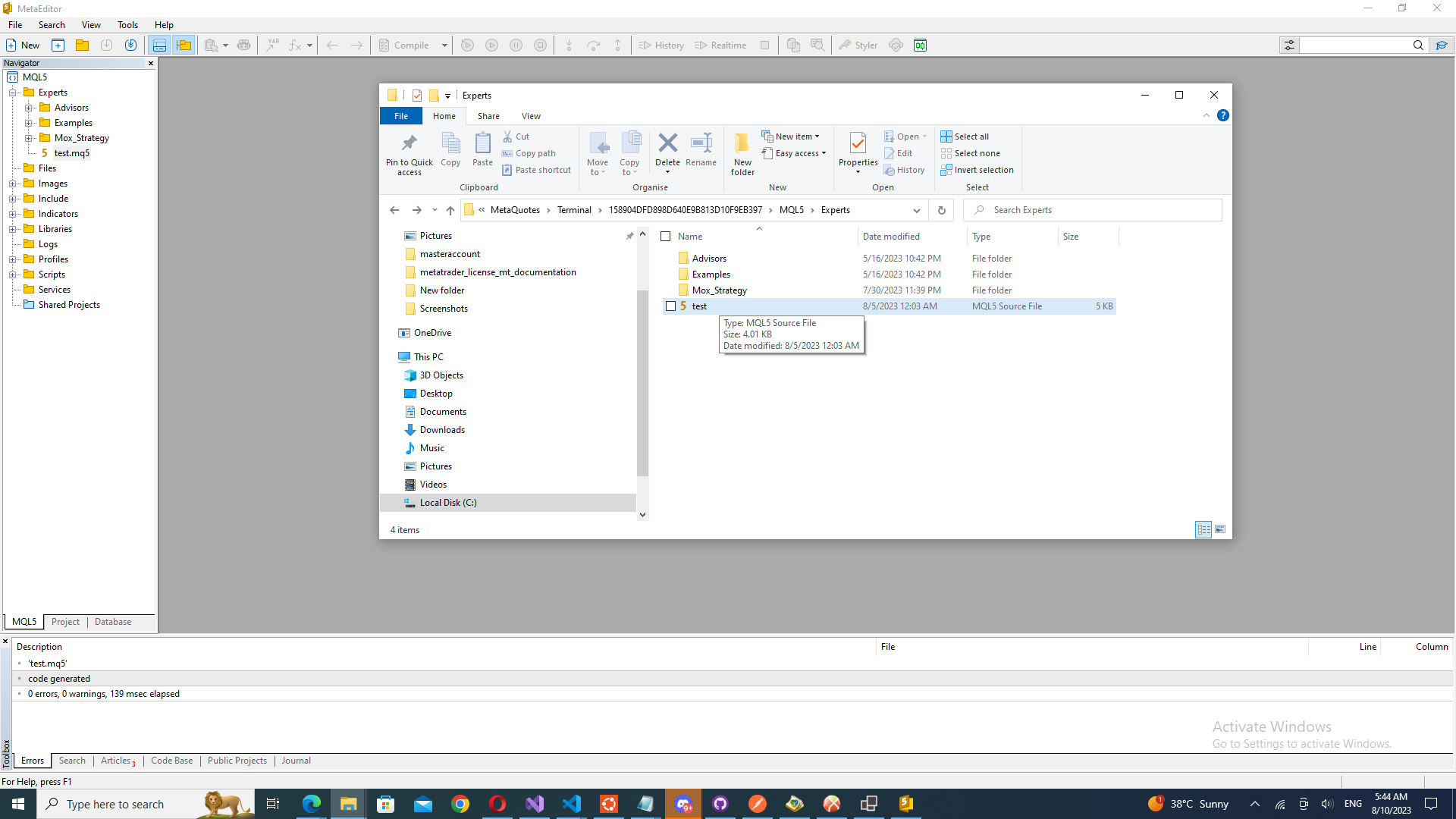Open the View menu in MetaEditor
The height and width of the screenshot is (819, 1456).
pyautogui.click(x=90, y=24)
